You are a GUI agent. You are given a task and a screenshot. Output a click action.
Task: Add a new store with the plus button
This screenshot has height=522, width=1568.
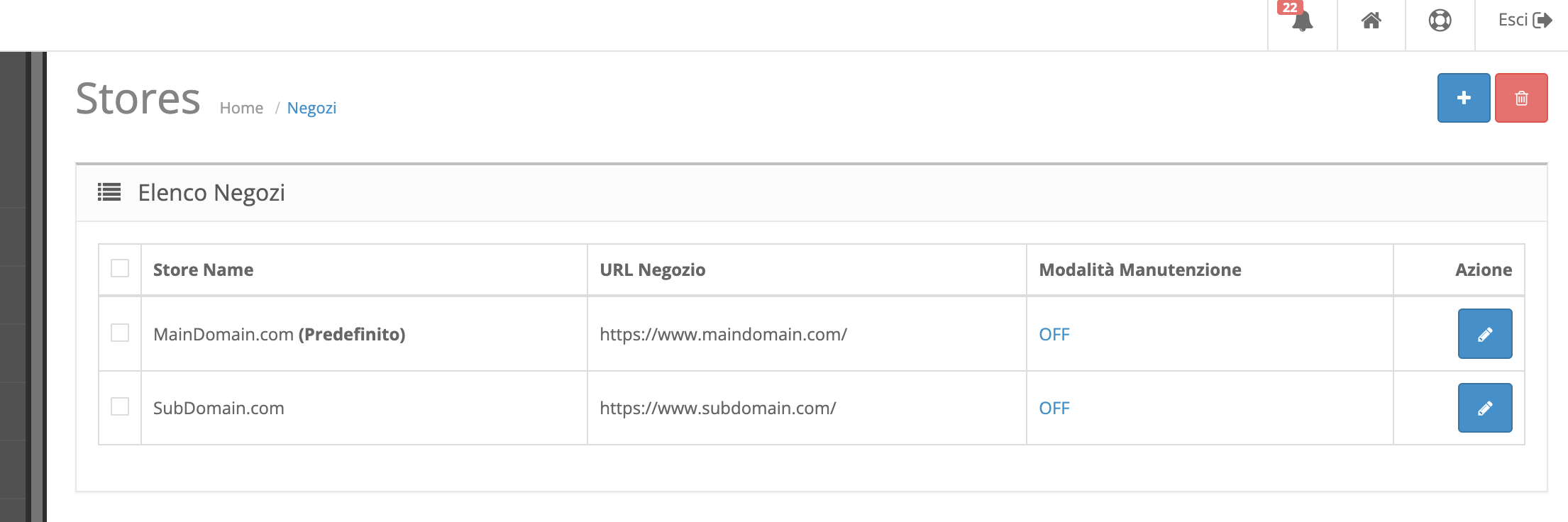1464,98
